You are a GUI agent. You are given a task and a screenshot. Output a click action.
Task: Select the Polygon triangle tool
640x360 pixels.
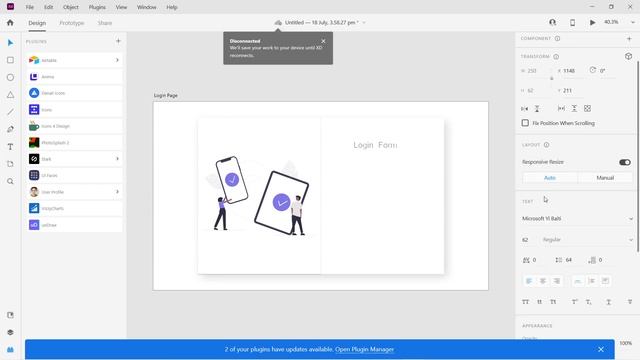point(11,95)
